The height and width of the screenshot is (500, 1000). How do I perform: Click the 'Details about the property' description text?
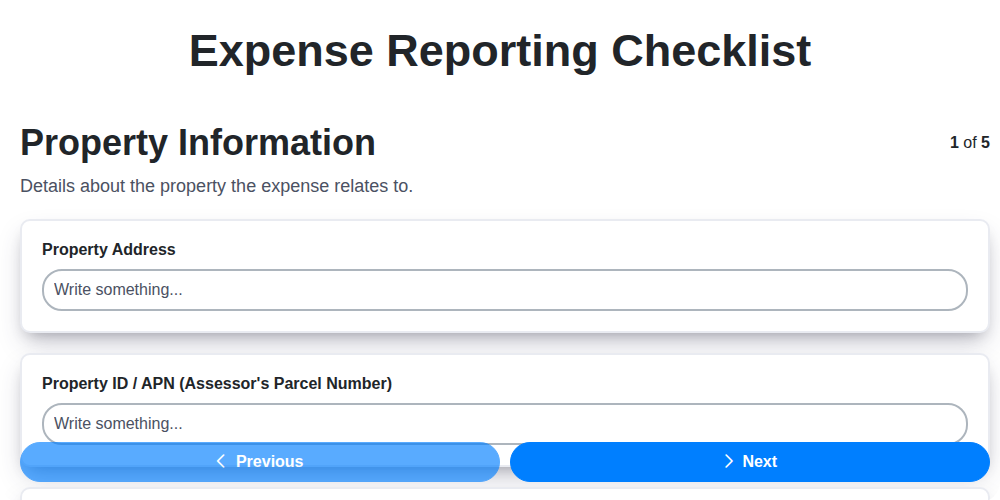click(217, 186)
